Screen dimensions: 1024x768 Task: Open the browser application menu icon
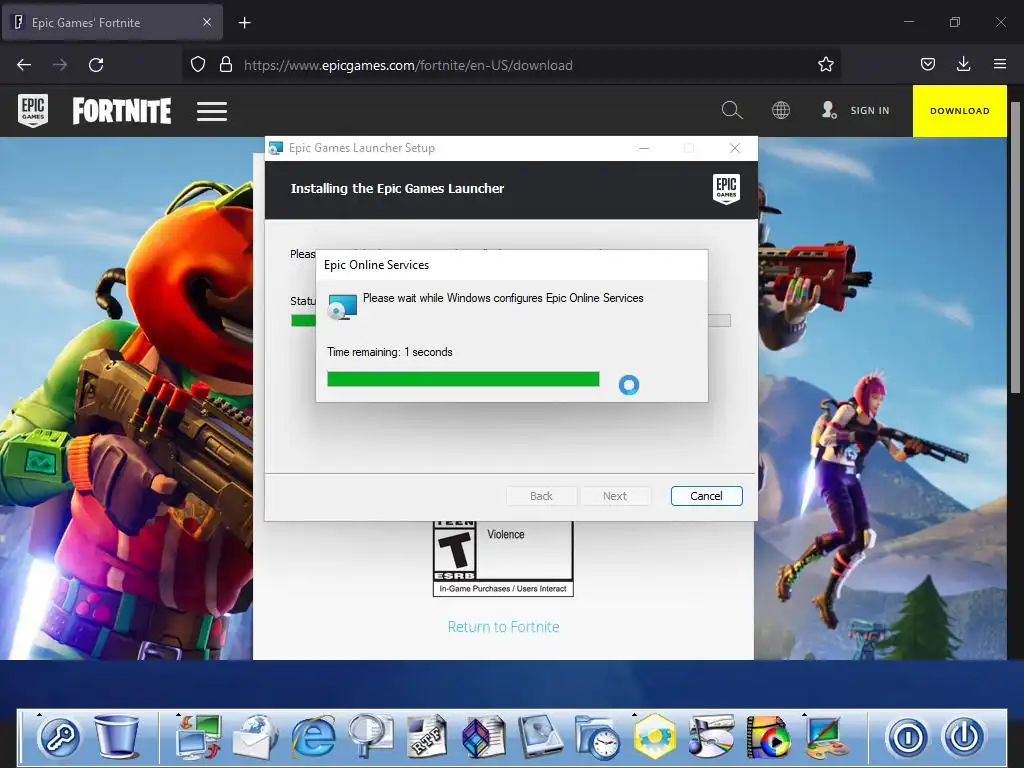coord(999,65)
